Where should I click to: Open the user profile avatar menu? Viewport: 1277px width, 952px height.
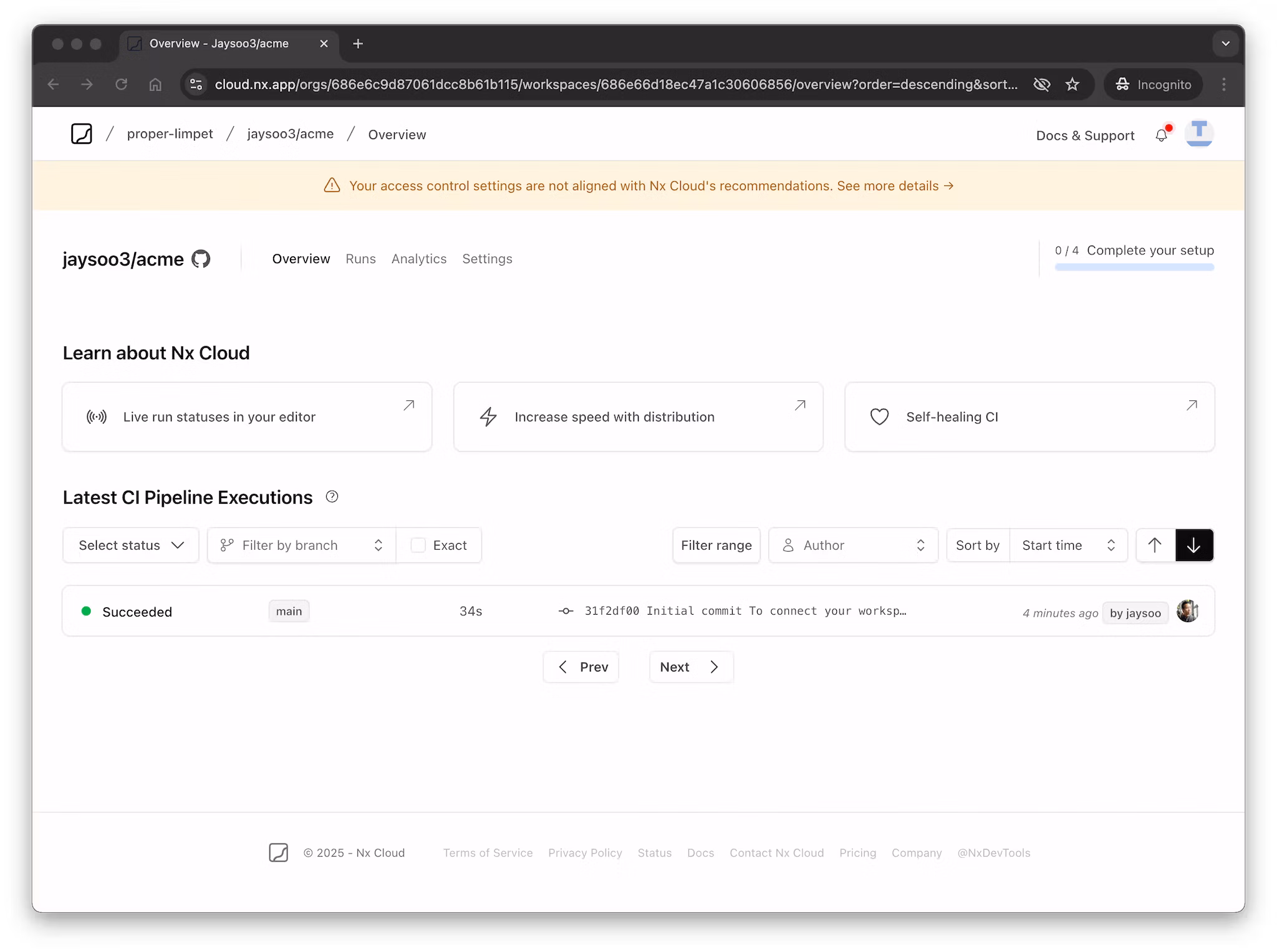1198,133
